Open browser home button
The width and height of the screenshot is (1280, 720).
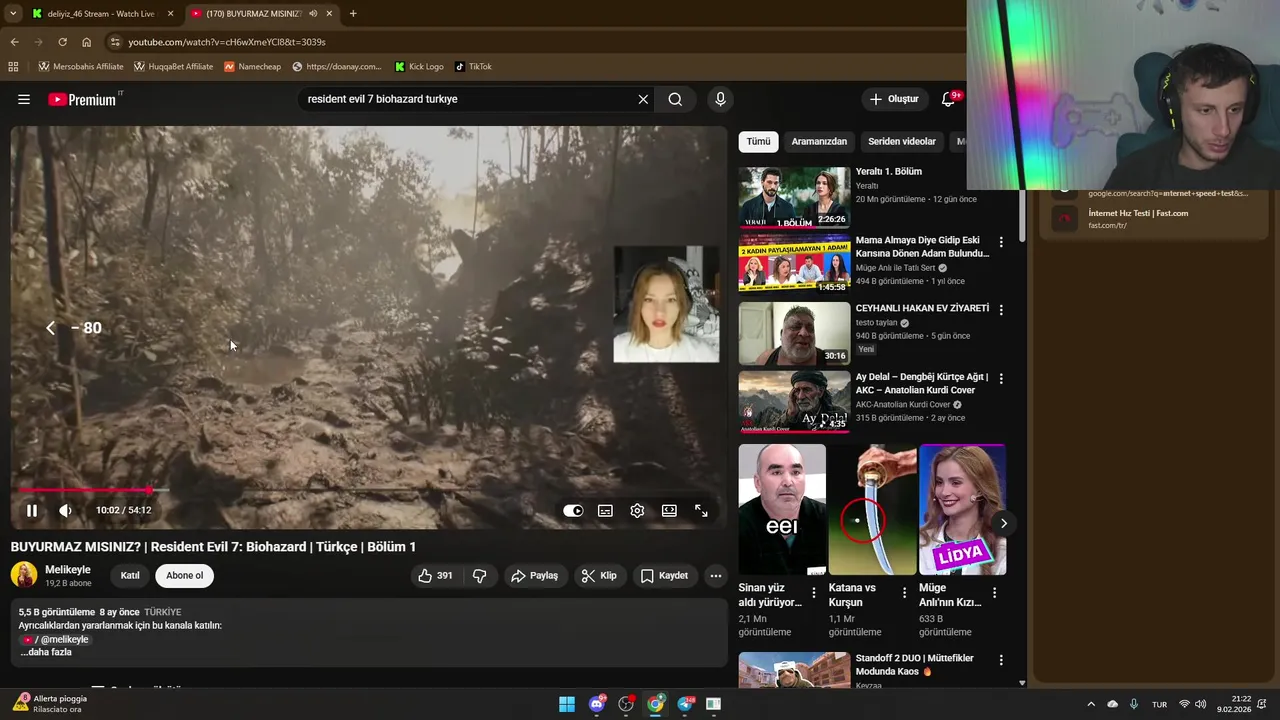pyautogui.click(x=86, y=42)
